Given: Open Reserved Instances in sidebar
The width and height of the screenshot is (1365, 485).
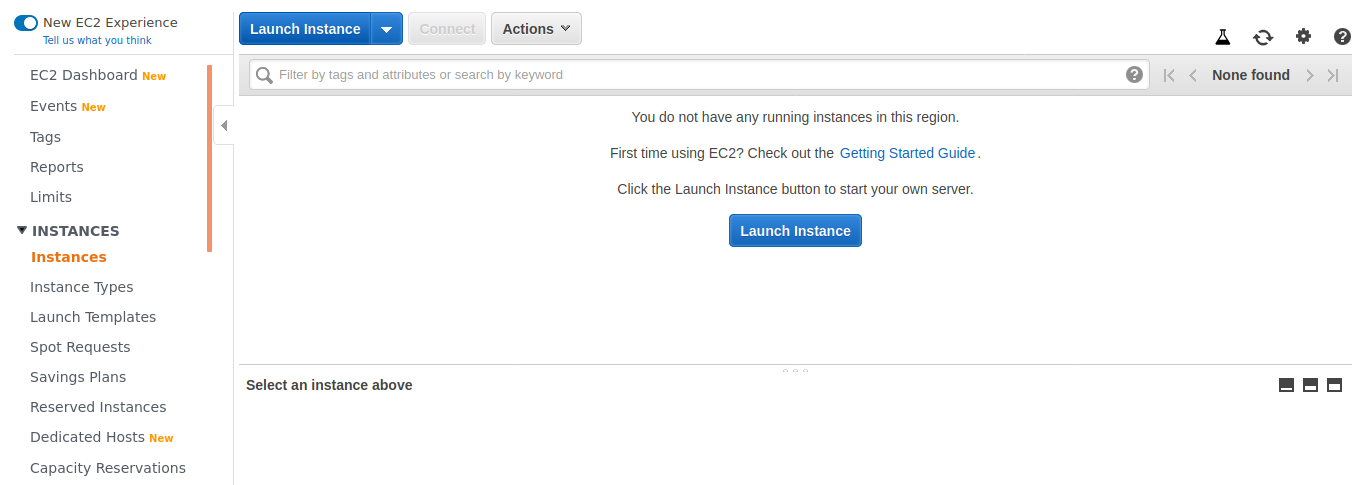Looking at the screenshot, I should point(98,407).
